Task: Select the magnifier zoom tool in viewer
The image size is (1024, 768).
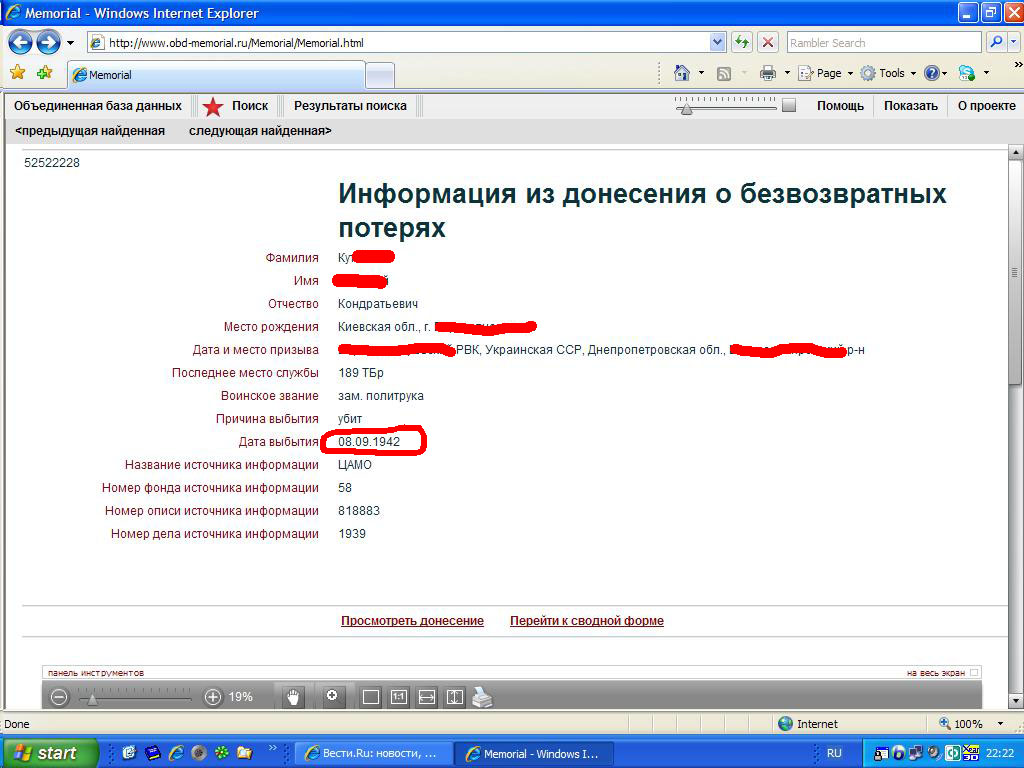Action: coord(332,696)
